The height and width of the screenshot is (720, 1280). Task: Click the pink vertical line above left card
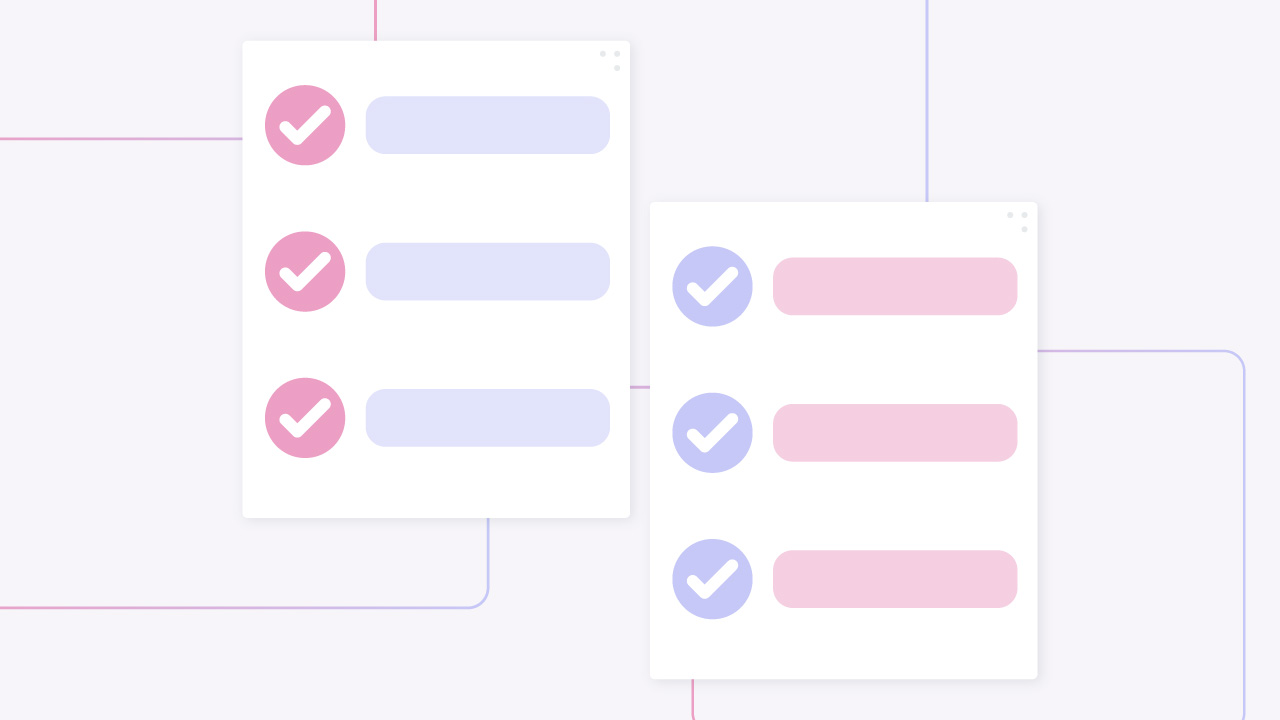[x=376, y=20]
